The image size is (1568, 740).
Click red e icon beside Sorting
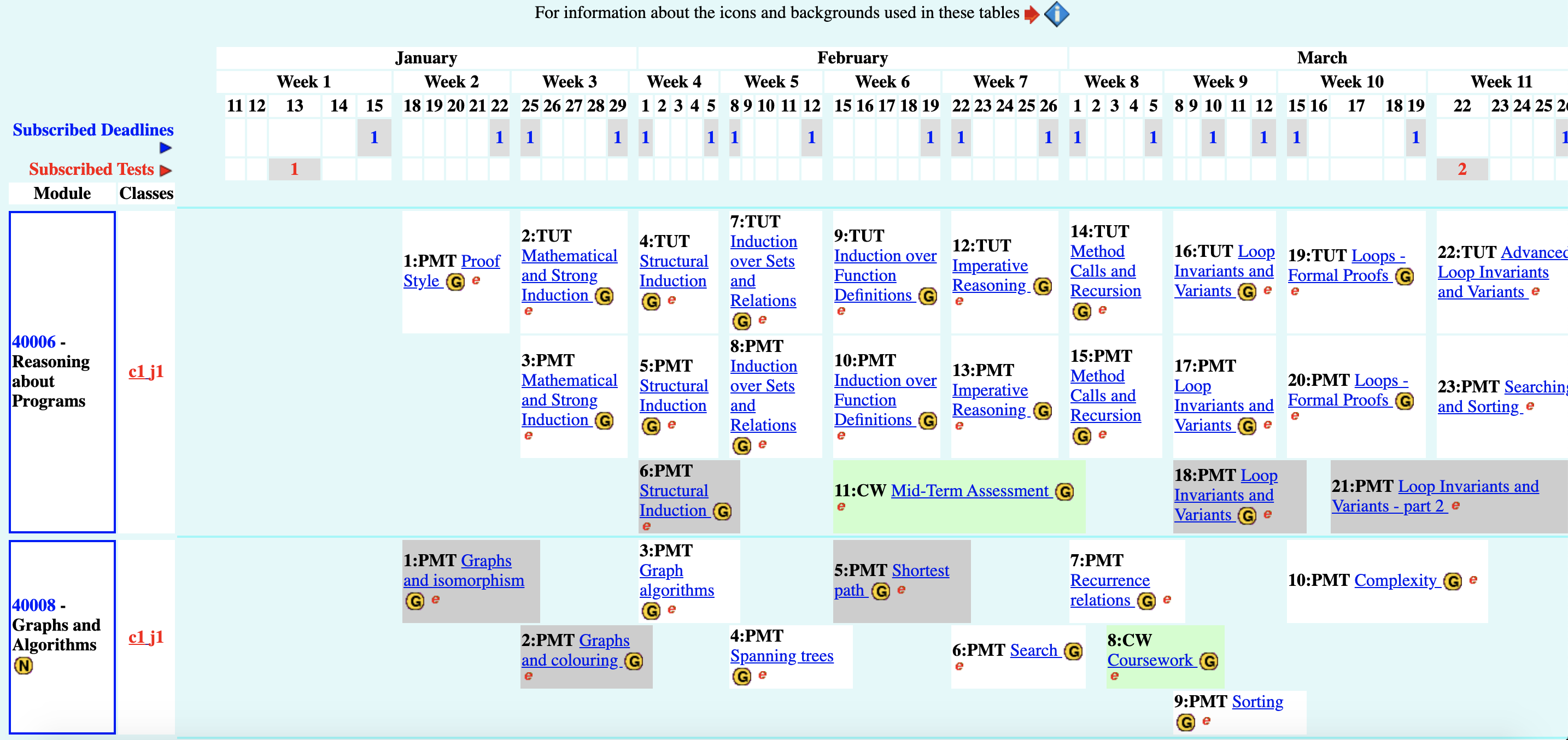point(1207,721)
